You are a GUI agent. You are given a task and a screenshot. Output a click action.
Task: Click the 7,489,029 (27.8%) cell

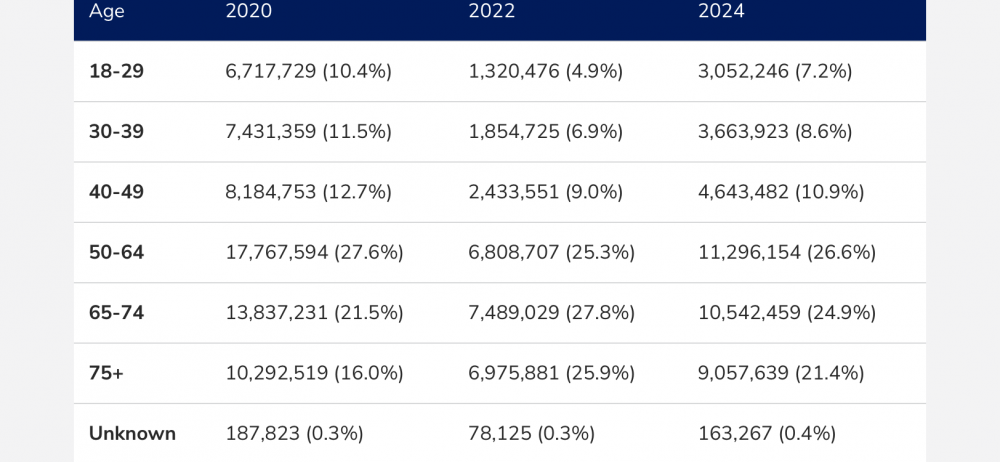[x=551, y=313]
